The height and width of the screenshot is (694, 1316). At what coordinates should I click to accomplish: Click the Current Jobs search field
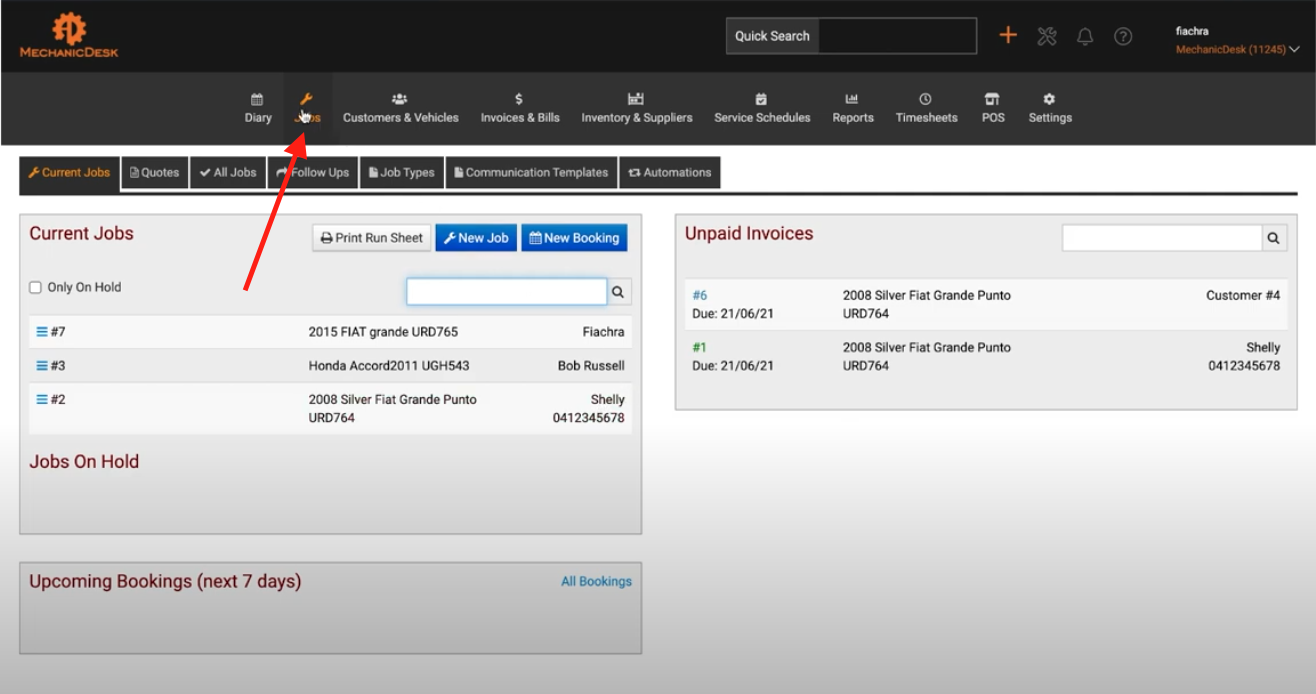point(506,292)
